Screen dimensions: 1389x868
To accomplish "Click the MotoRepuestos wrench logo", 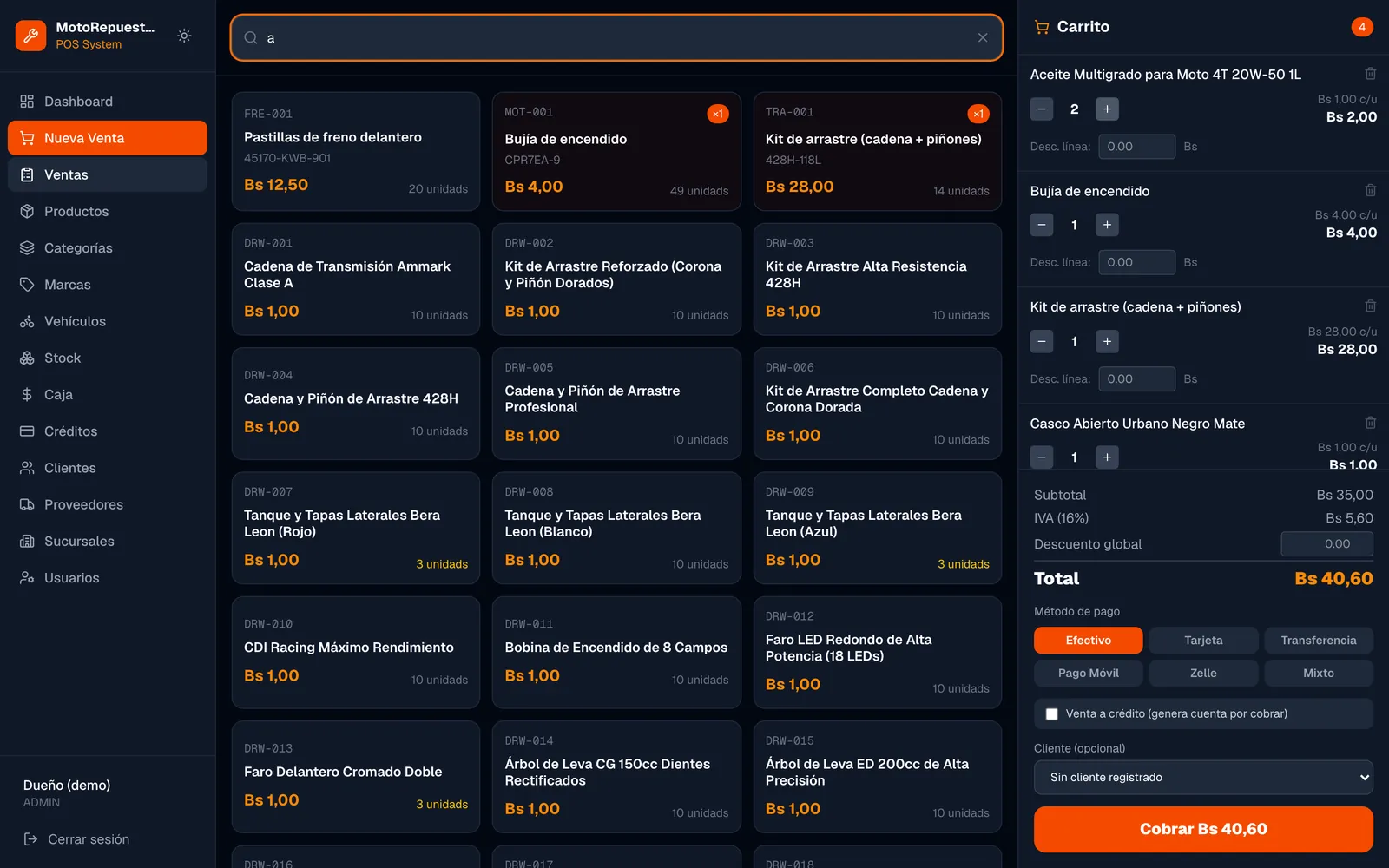I will (x=30, y=36).
